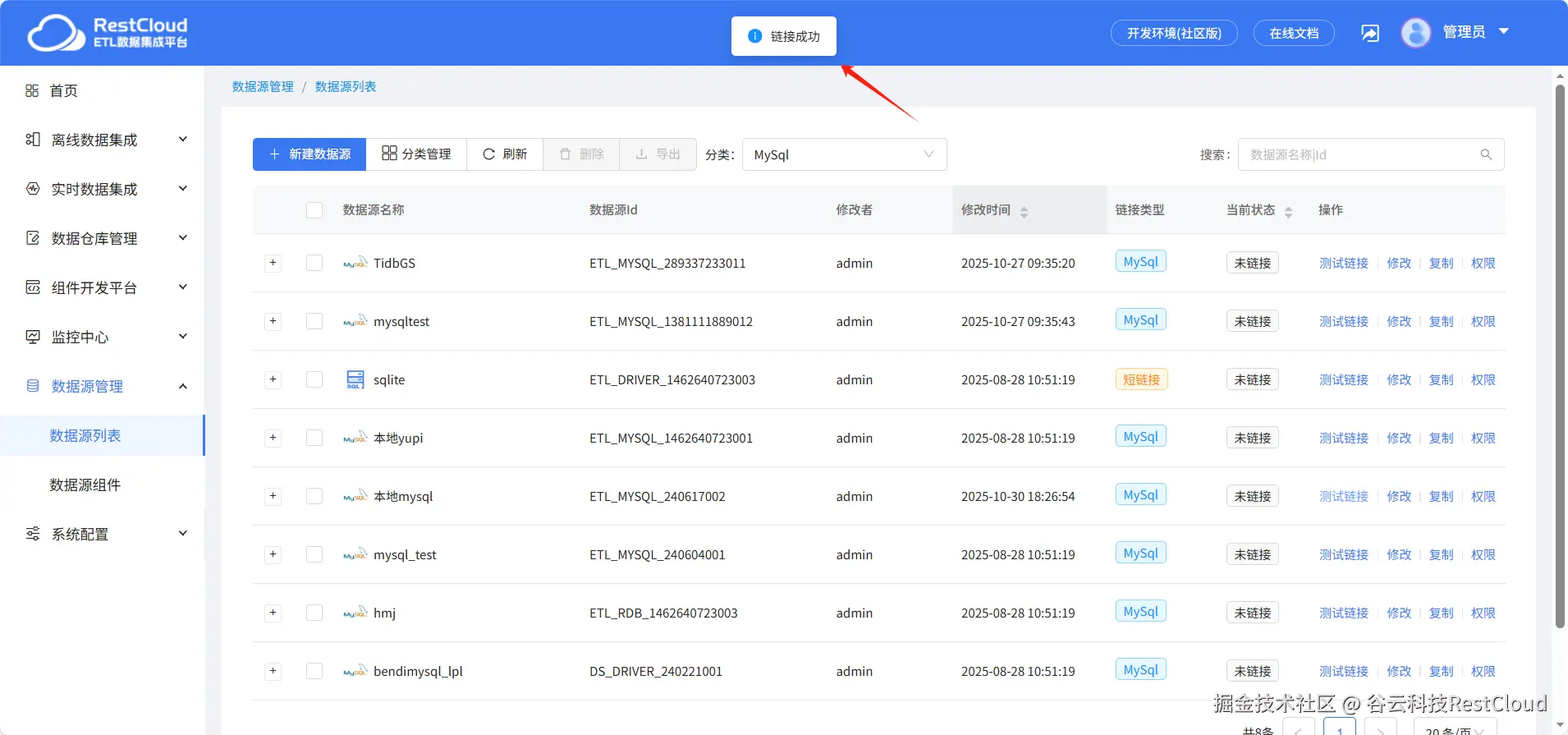This screenshot has height=735, width=1568.
Task: Open the share/export window icon in header
Action: [1370, 33]
